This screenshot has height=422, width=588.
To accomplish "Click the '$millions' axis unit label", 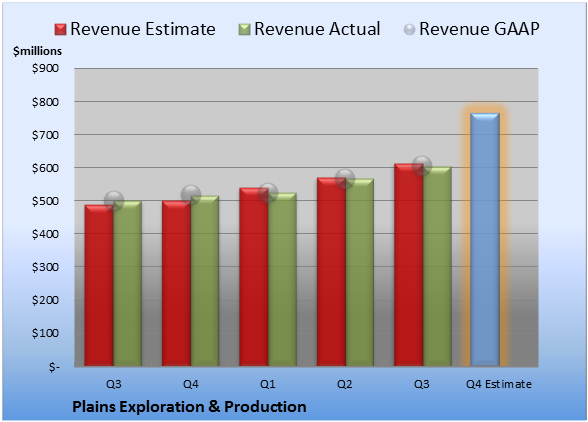I will [38, 51].
